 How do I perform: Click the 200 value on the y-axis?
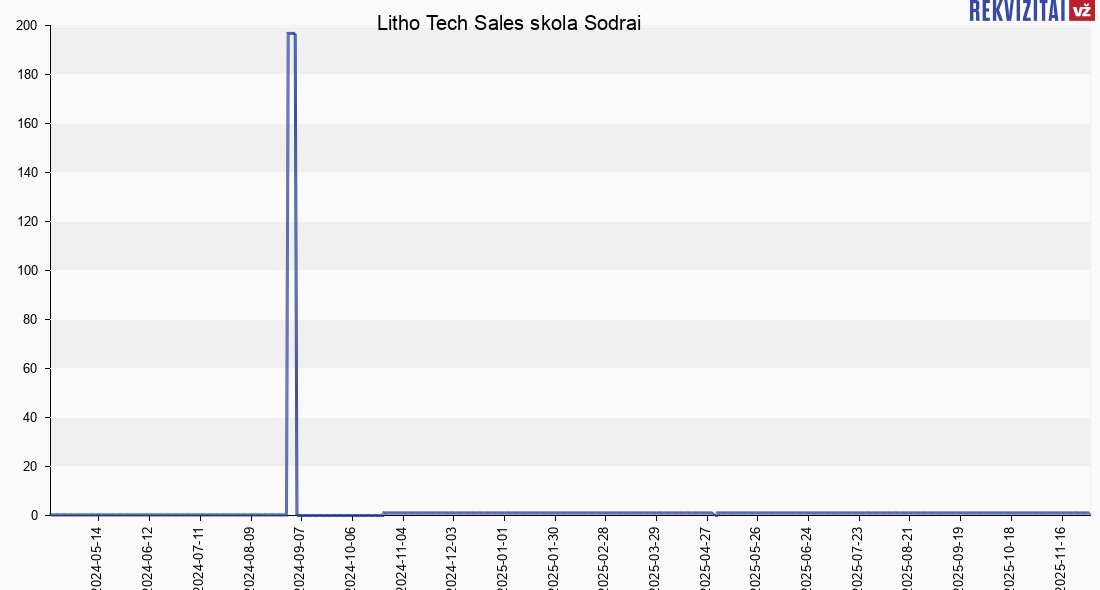tap(27, 26)
